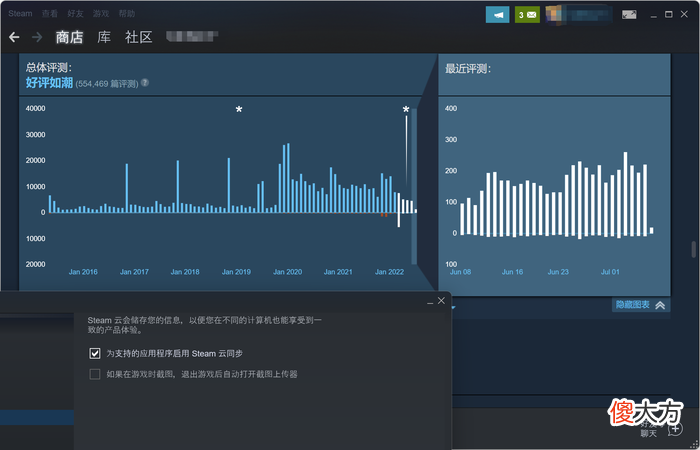Click the 好评如潮 review summary
700x450 pixels.
click(49, 83)
